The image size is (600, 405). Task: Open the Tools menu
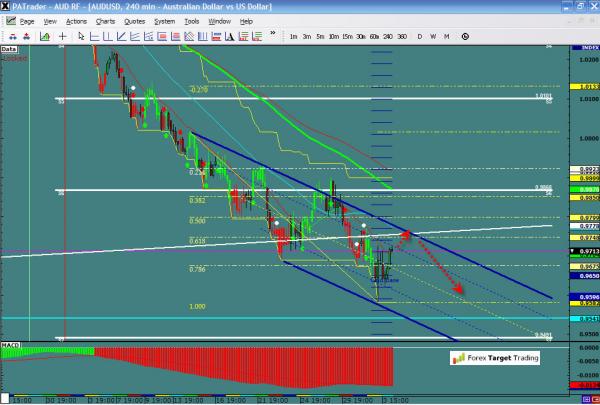pyautogui.click(x=191, y=20)
